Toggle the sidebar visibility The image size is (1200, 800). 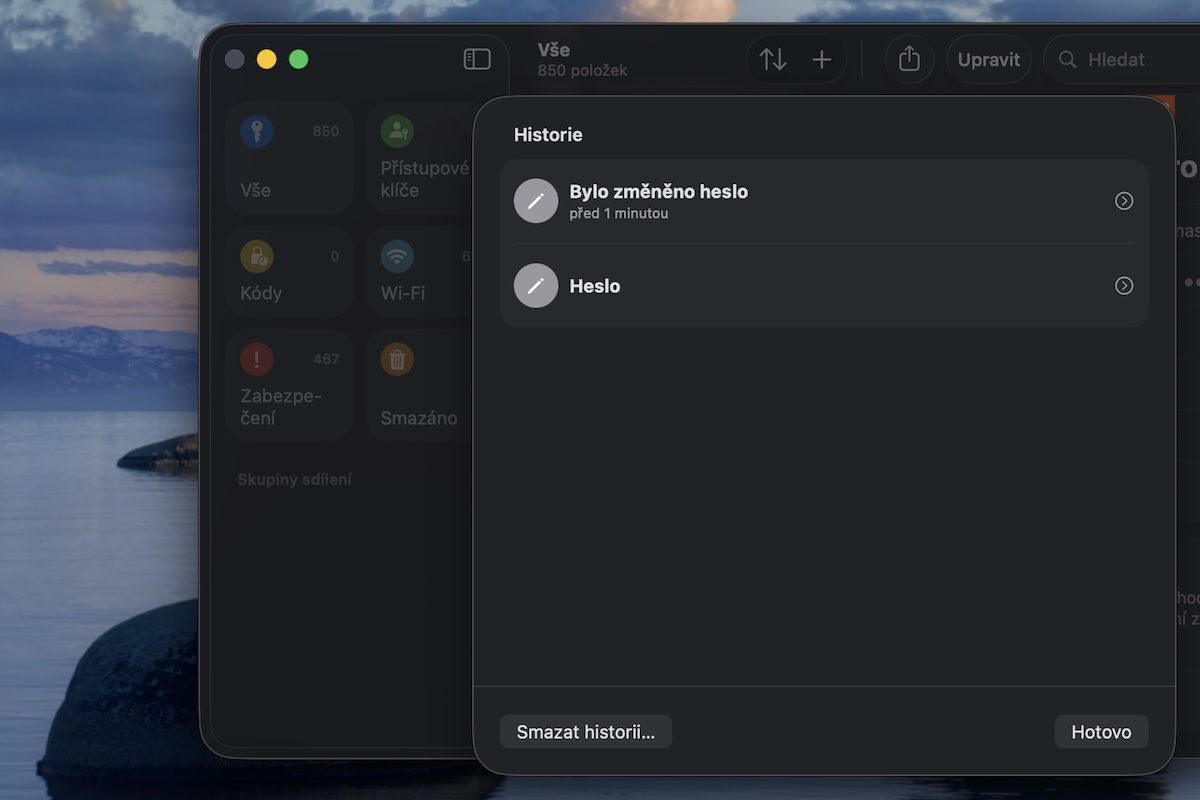pyautogui.click(x=478, y=58)
